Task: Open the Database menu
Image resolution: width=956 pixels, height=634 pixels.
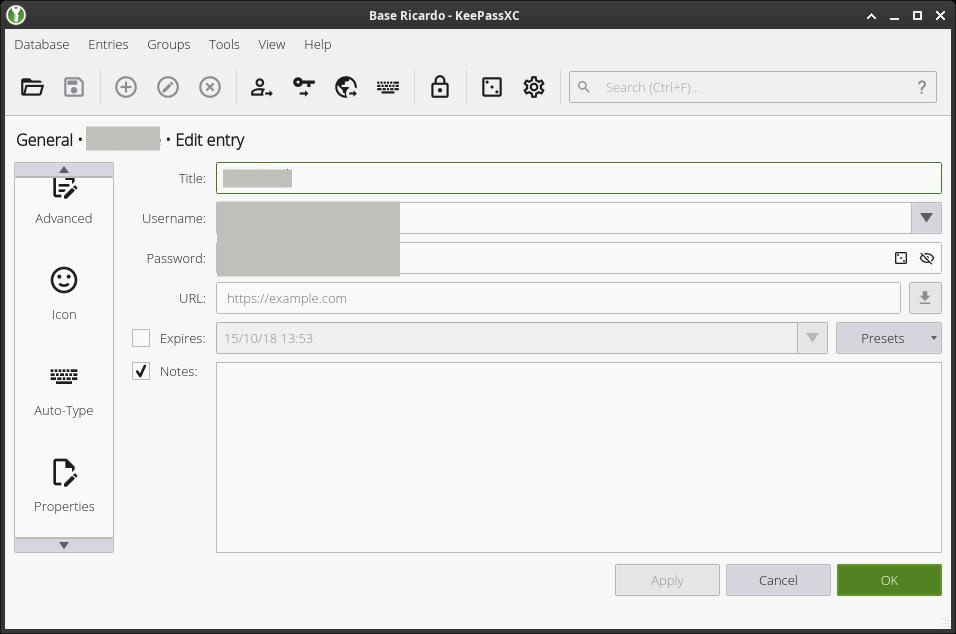Action: click(x=41, y=45)
